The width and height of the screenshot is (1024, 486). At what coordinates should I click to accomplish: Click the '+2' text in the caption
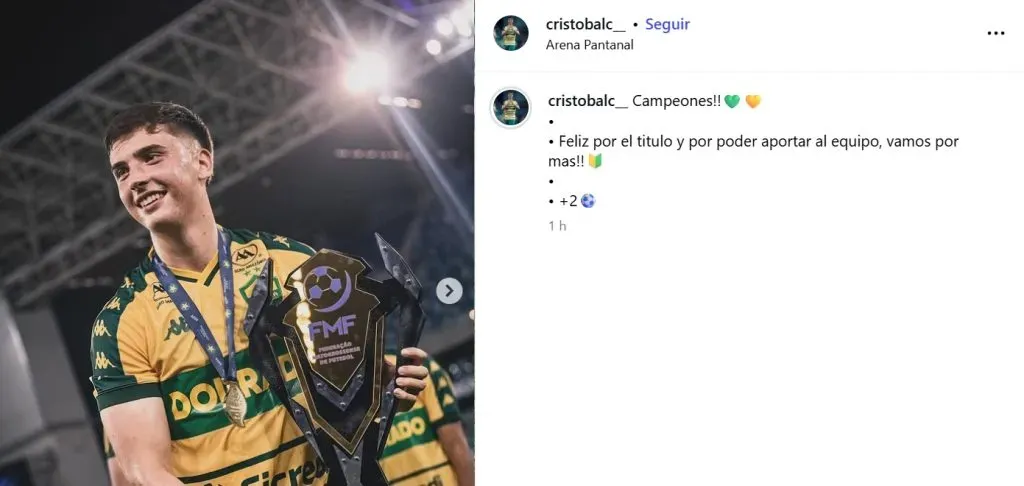pyautogui.click(x=568, y=201)
